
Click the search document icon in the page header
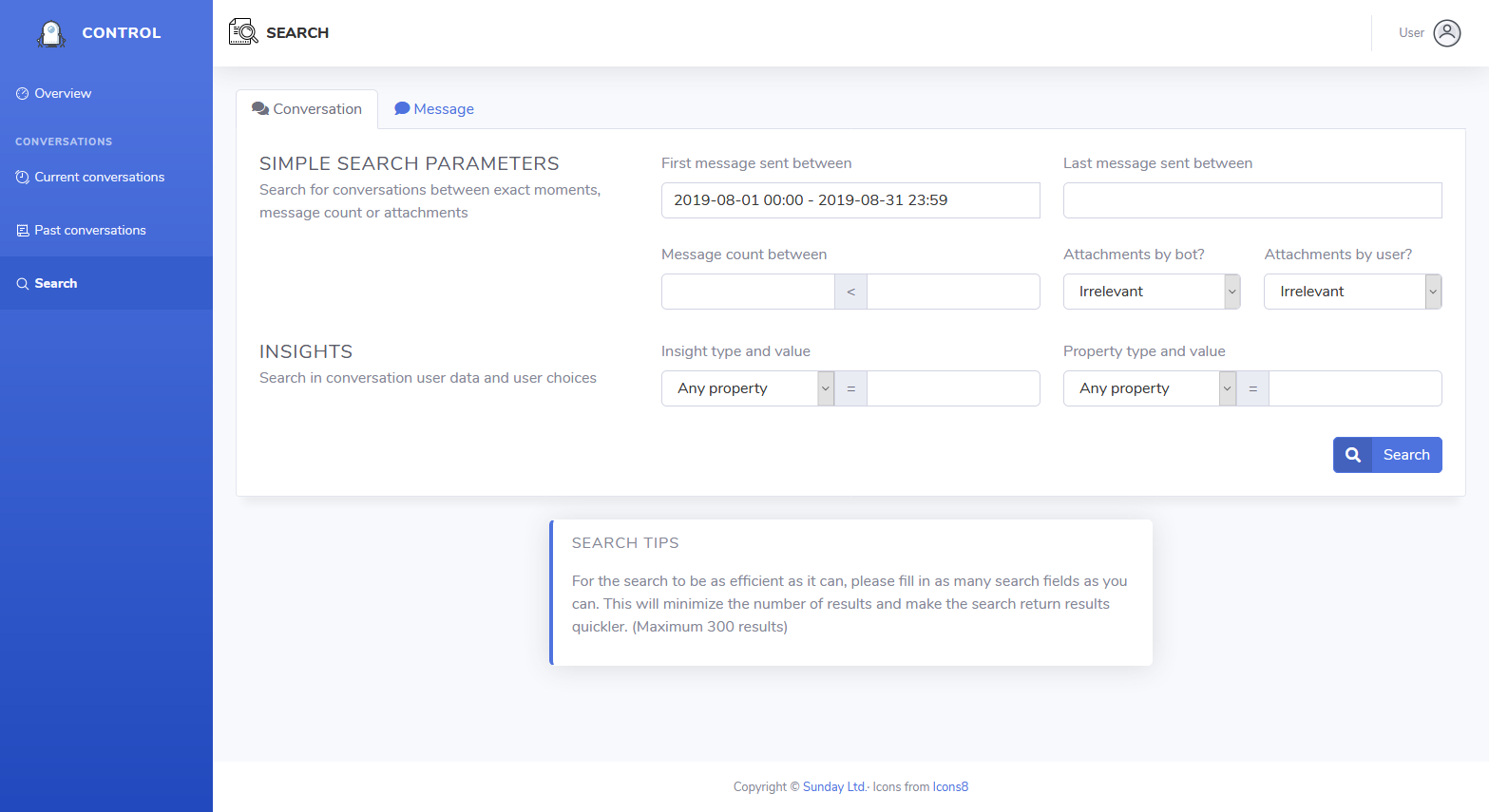(x=243, y=32)
